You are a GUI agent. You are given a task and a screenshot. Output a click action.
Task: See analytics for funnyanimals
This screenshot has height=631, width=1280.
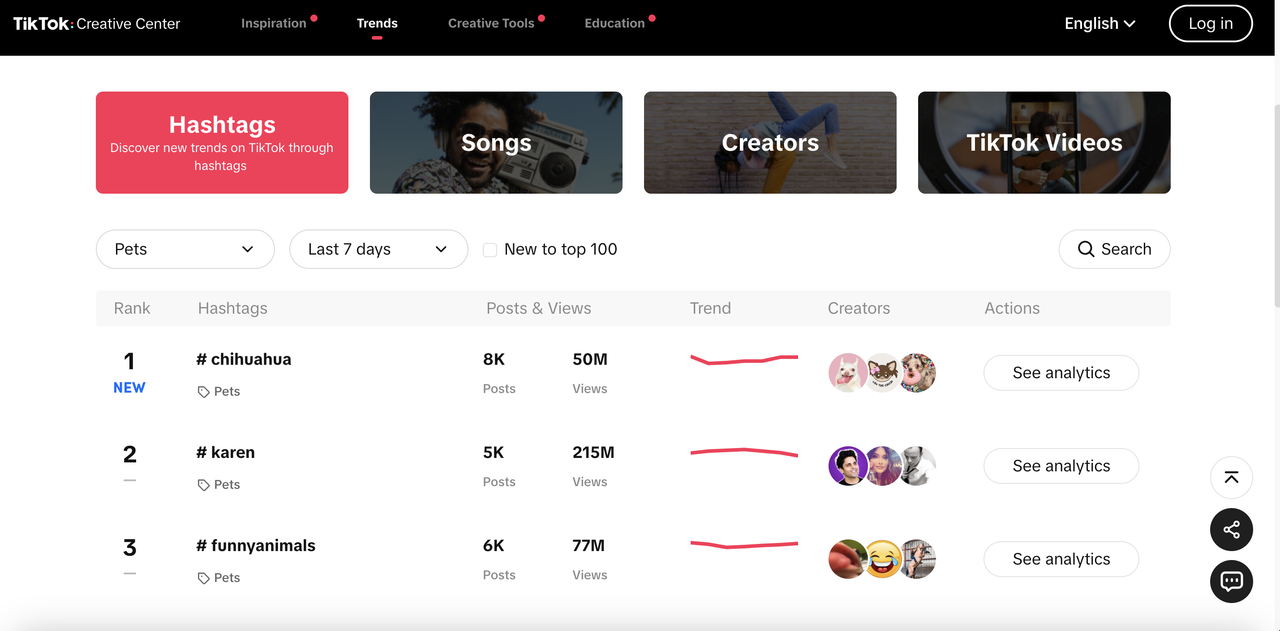[x=1061, y=559]
